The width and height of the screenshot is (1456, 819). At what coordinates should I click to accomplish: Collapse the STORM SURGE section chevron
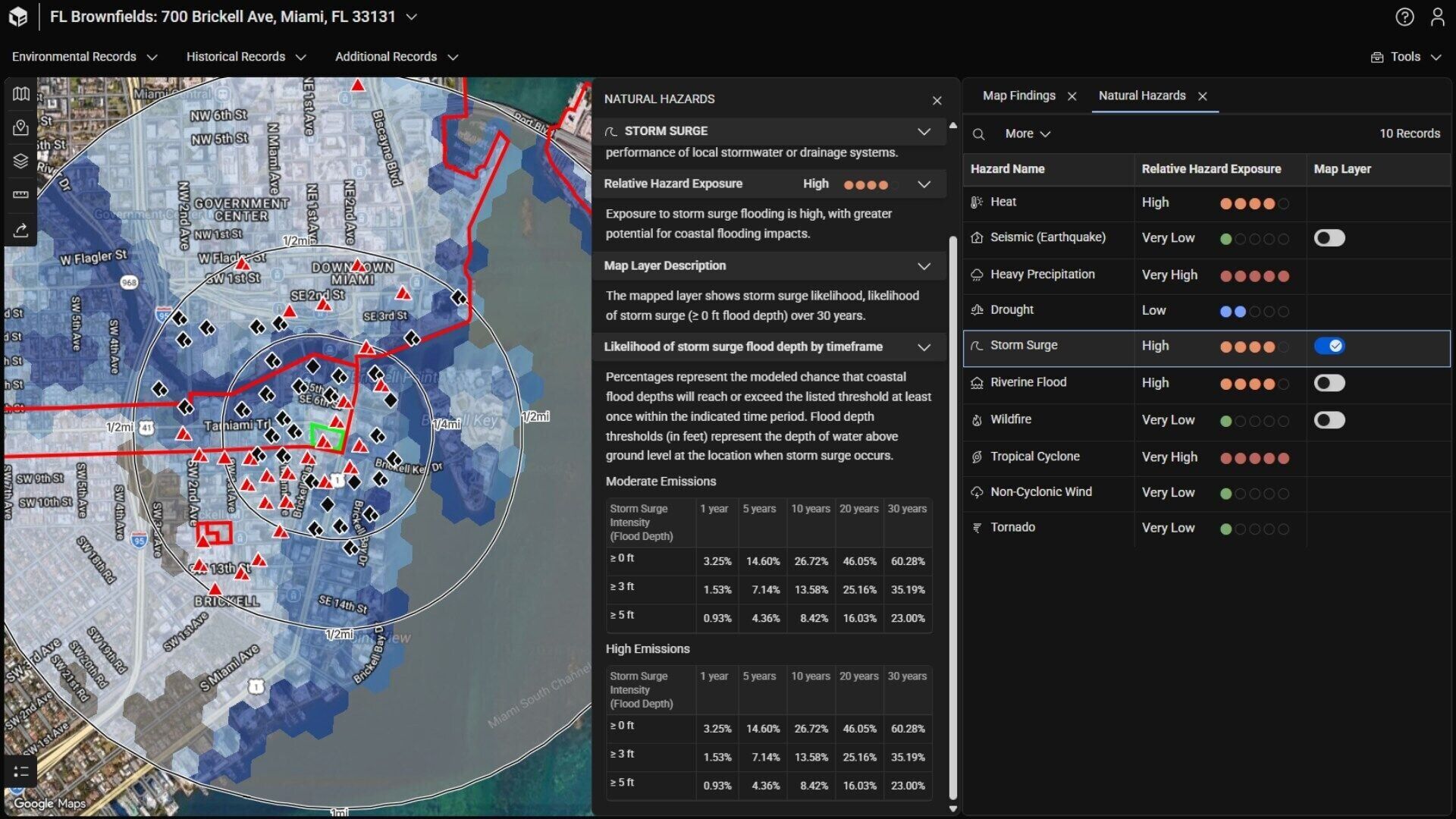924,131
